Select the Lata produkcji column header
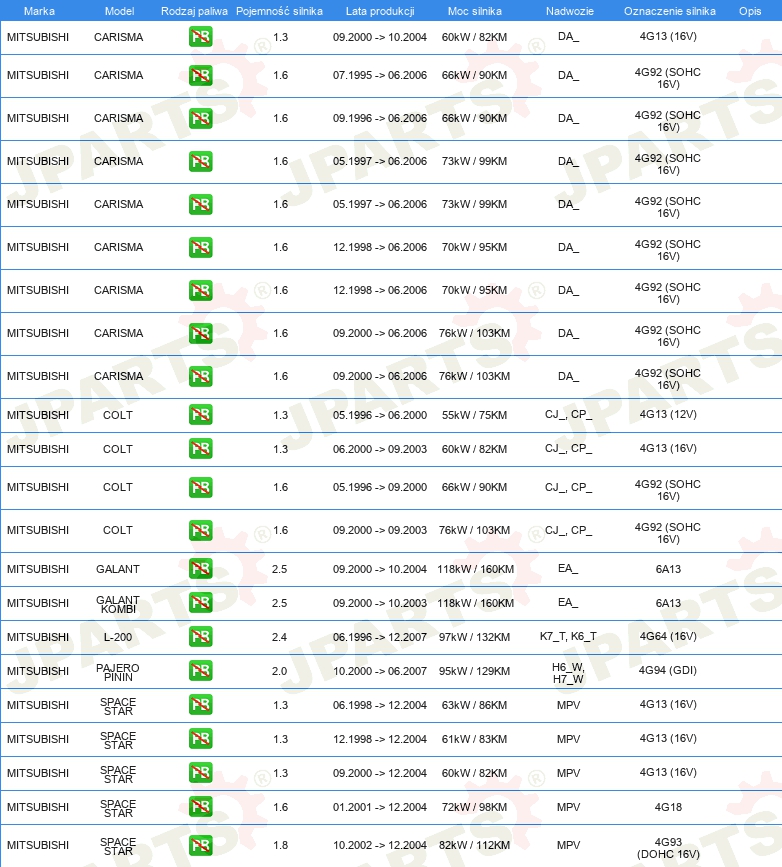This screenshot has height=867, width=782. click(x=380, y=11)
